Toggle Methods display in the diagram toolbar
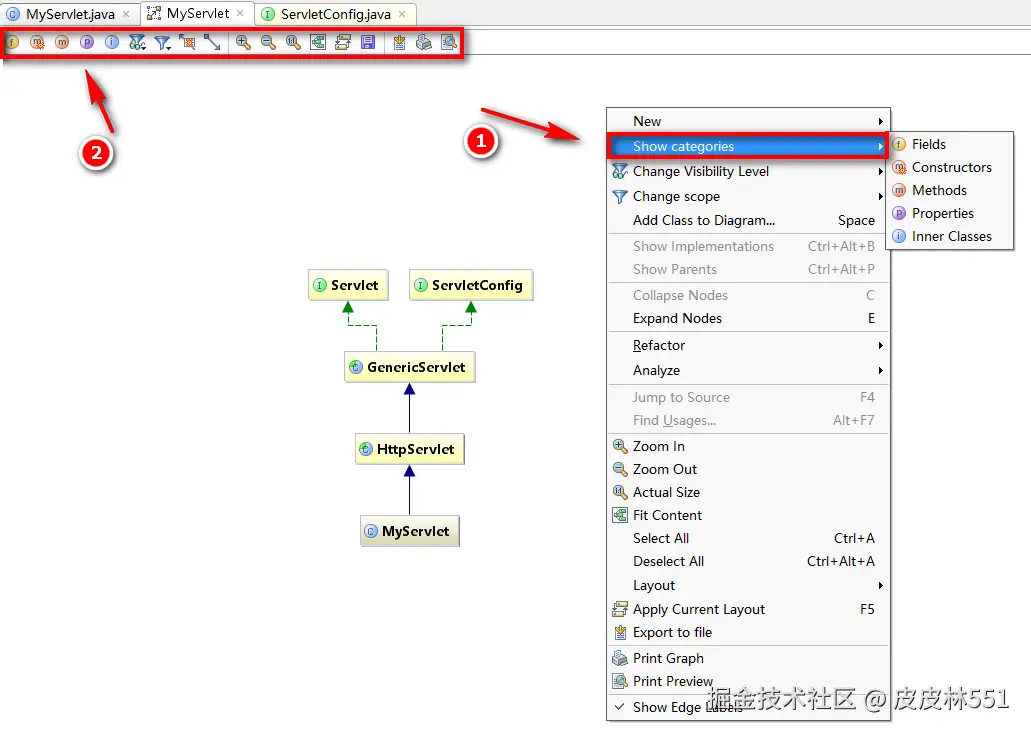The width and height of the screenshot is (1031, 734). (x=62, y=43)
